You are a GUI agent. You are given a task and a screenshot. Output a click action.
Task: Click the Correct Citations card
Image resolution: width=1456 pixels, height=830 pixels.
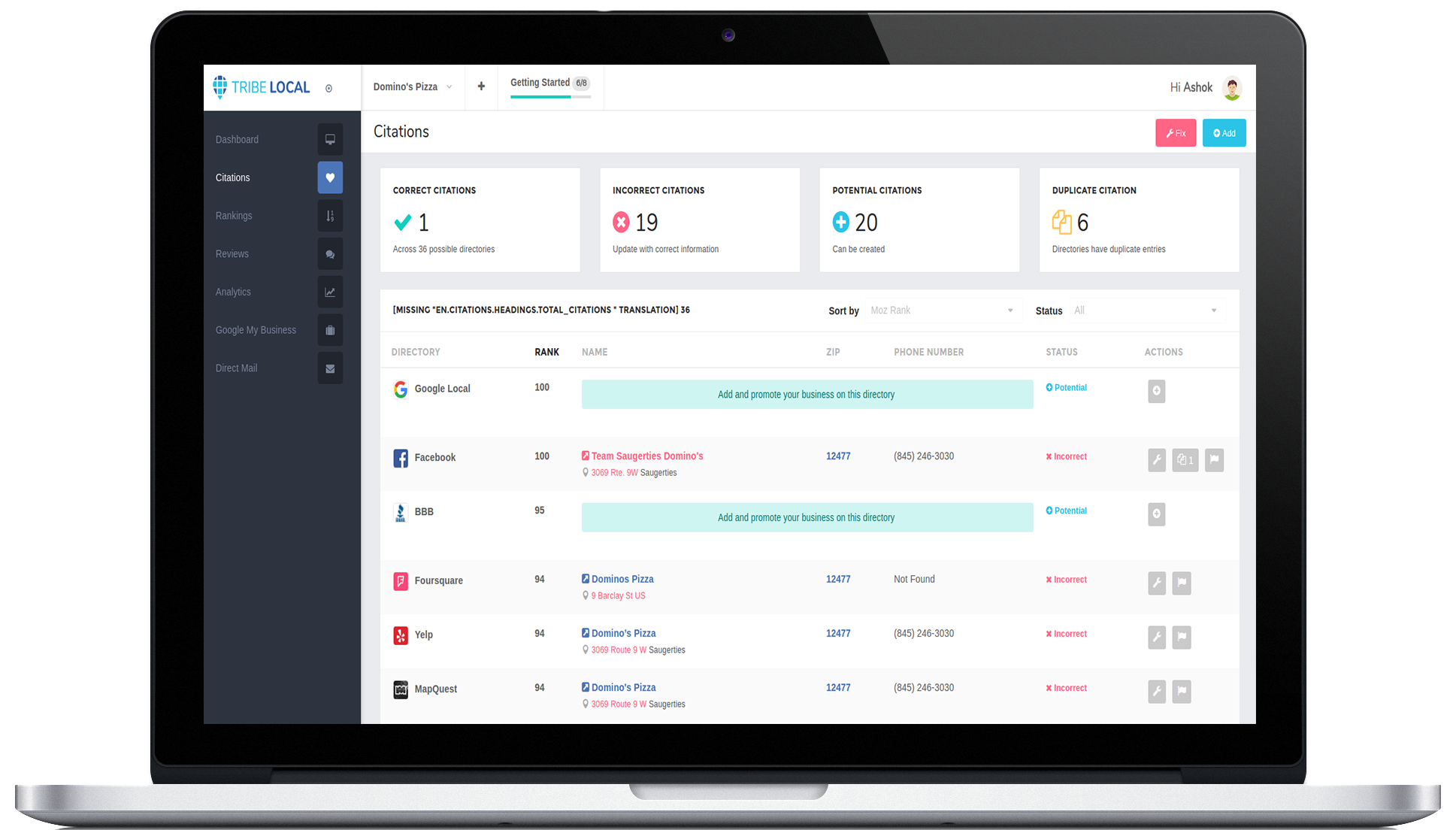click(x=480, y=220)
